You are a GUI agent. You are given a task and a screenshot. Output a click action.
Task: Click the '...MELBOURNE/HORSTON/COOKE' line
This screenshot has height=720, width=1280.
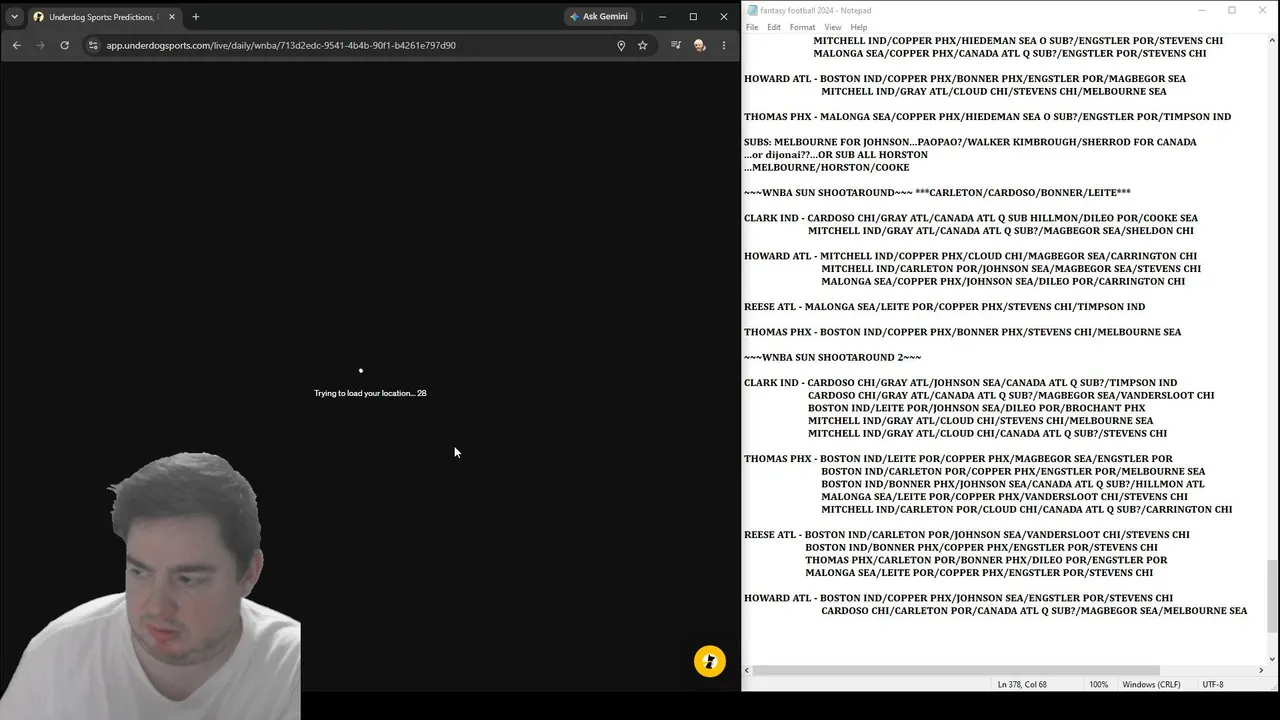(x=827, y=167)
